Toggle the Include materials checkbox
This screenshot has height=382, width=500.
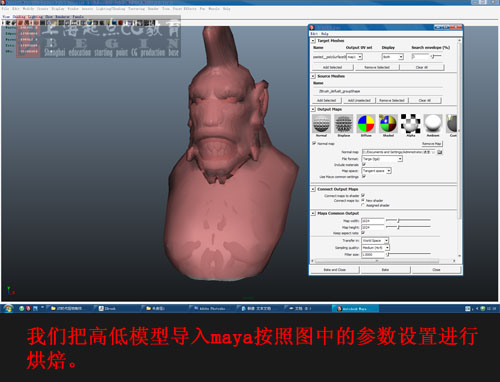coord(364,164)
